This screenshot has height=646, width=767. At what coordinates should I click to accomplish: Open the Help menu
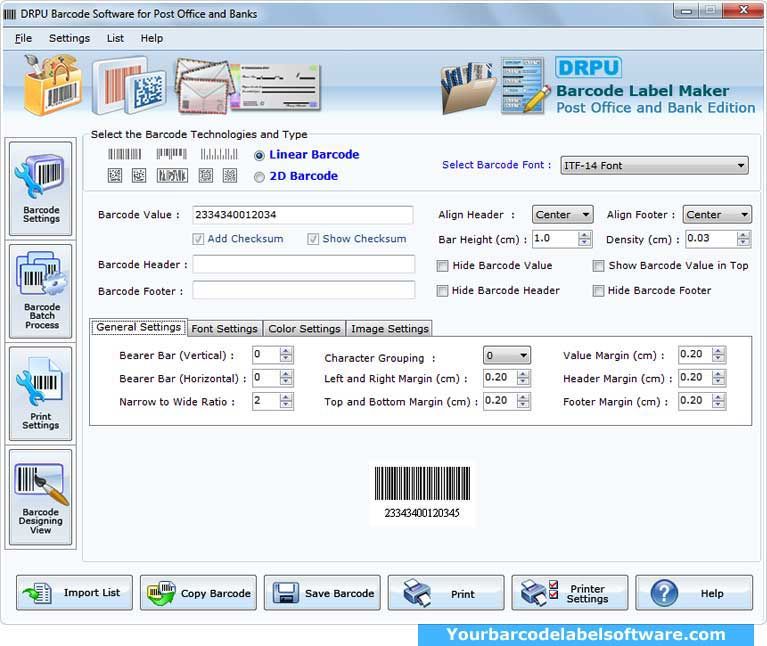(152, 38)
